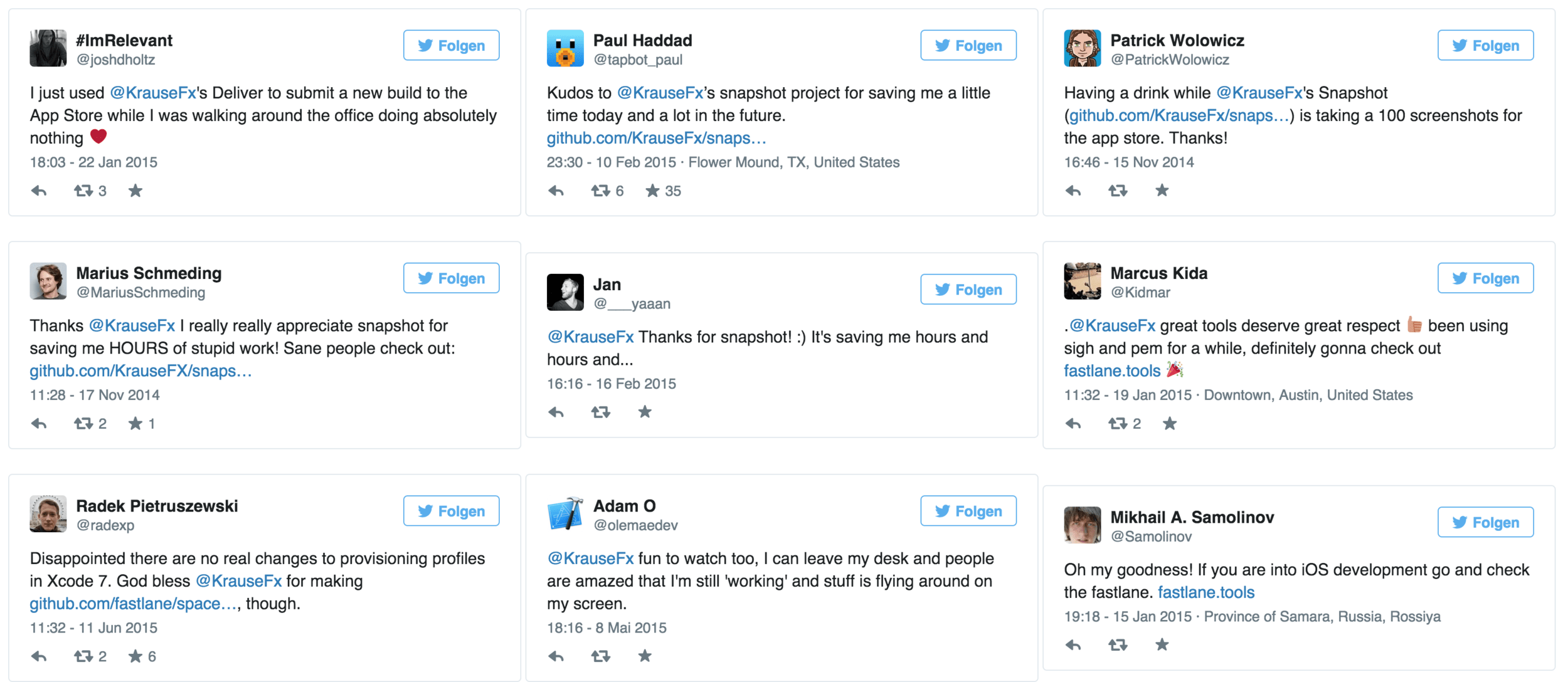Favorite Paul Haddad's tweet with star

[652, 191]
